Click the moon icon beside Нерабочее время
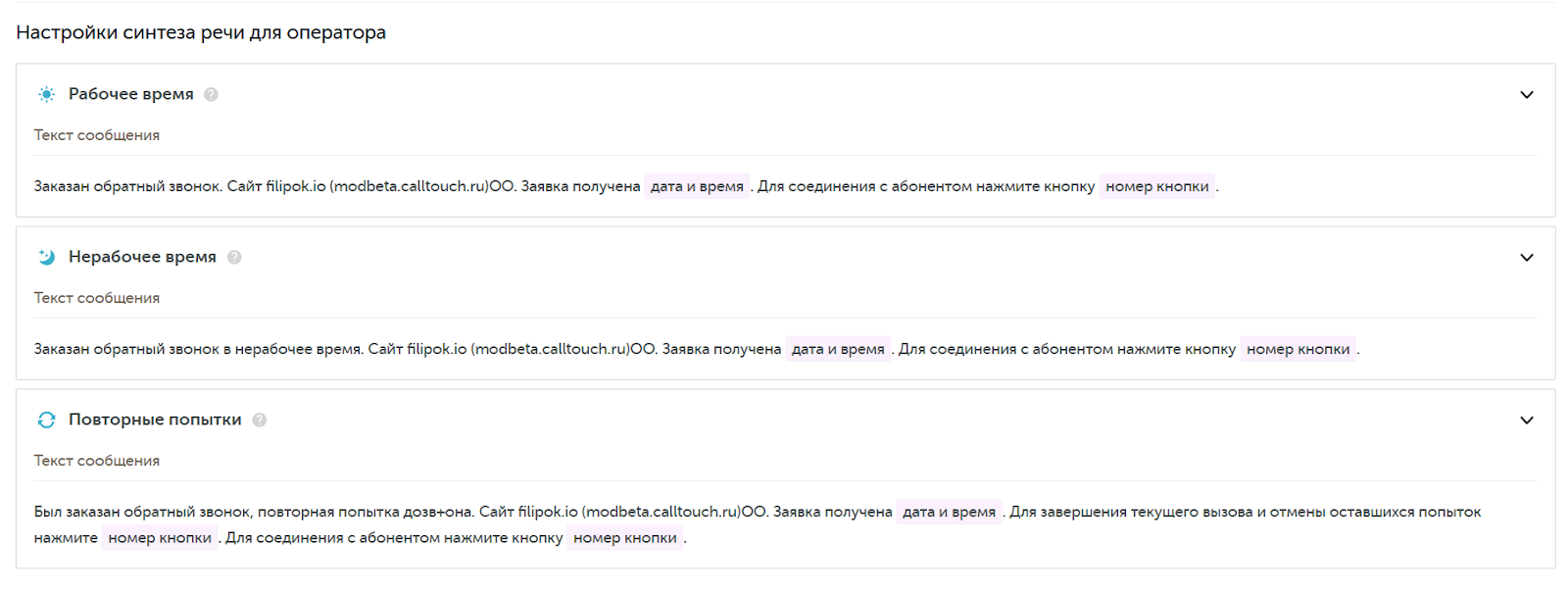1568x593 pixels. click(x=46, y=257)
